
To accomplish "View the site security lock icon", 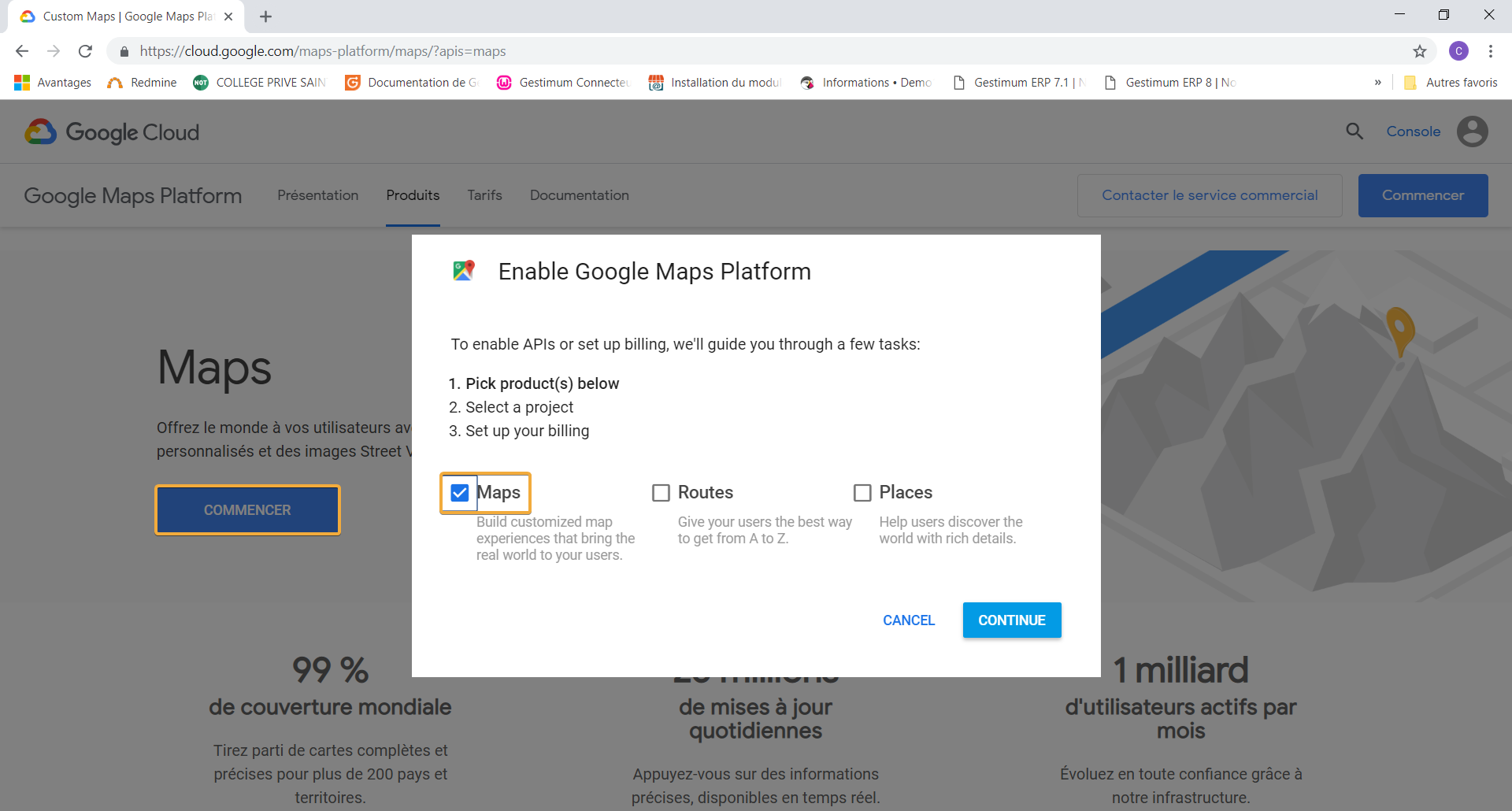I will [124, 51].
